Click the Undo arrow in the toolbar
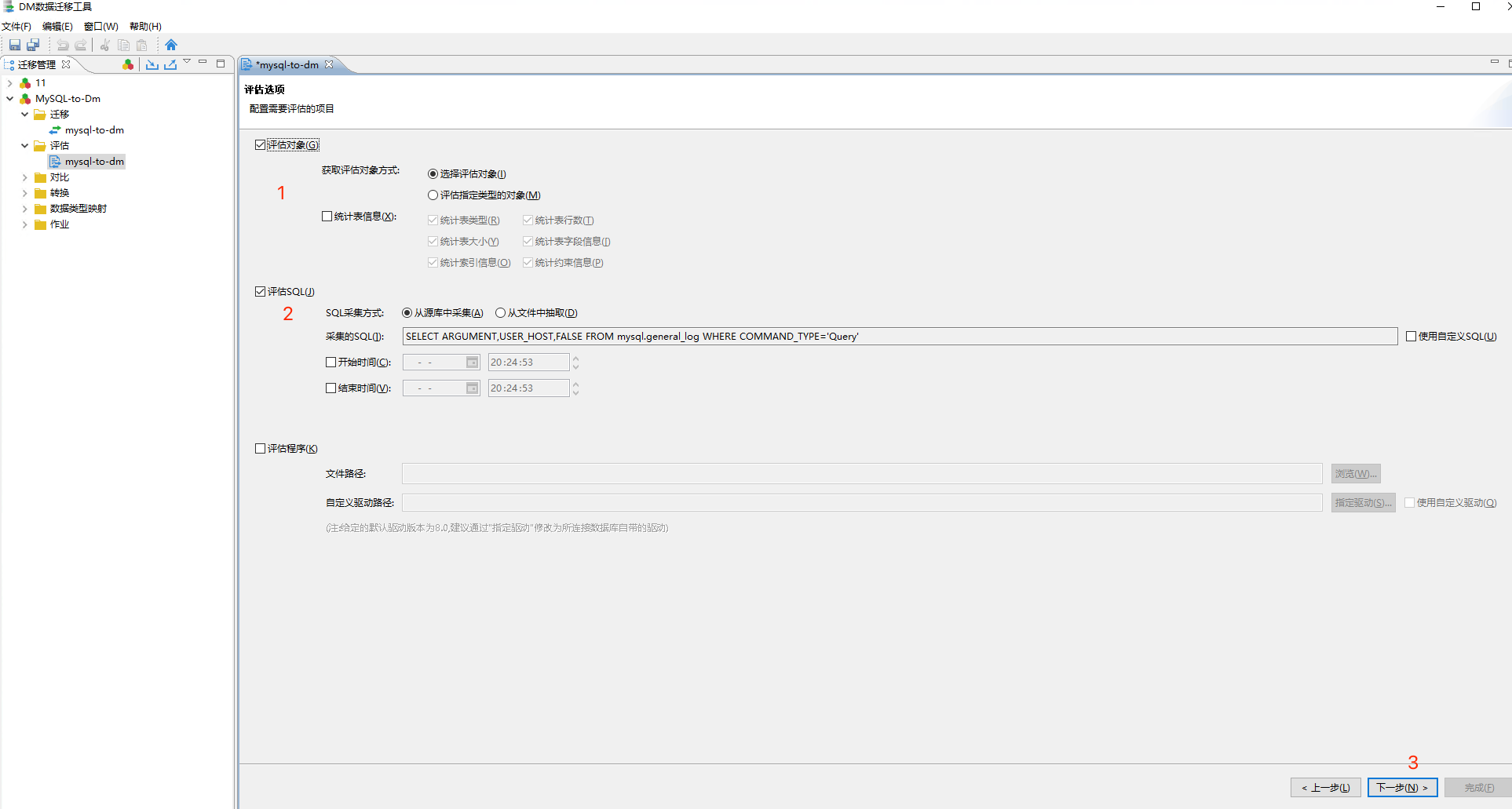Image resolution: width=1512 pixels, height=809 pixels. tap(63, 45)
